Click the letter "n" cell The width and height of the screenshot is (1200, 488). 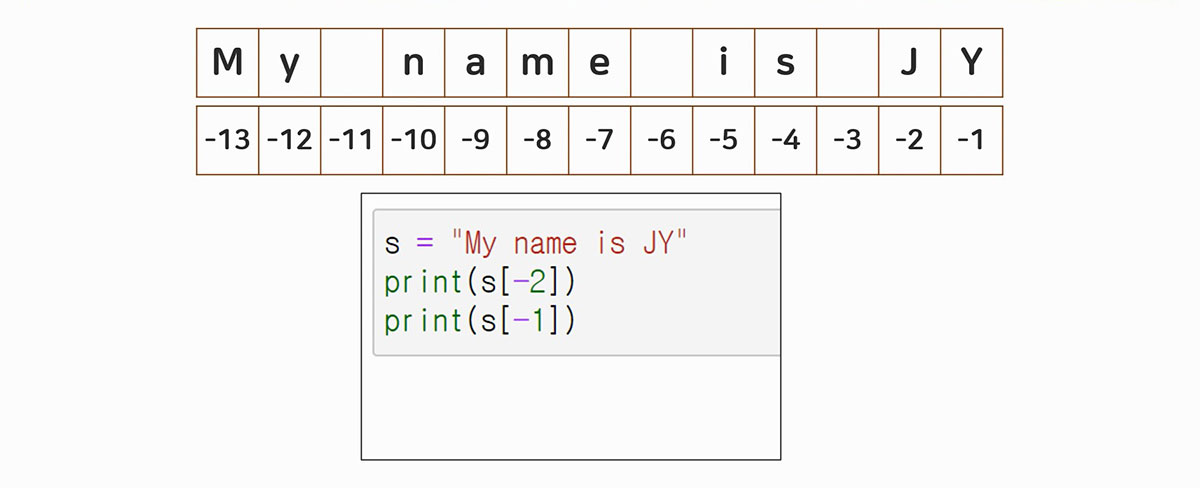(x=414, y=63)
